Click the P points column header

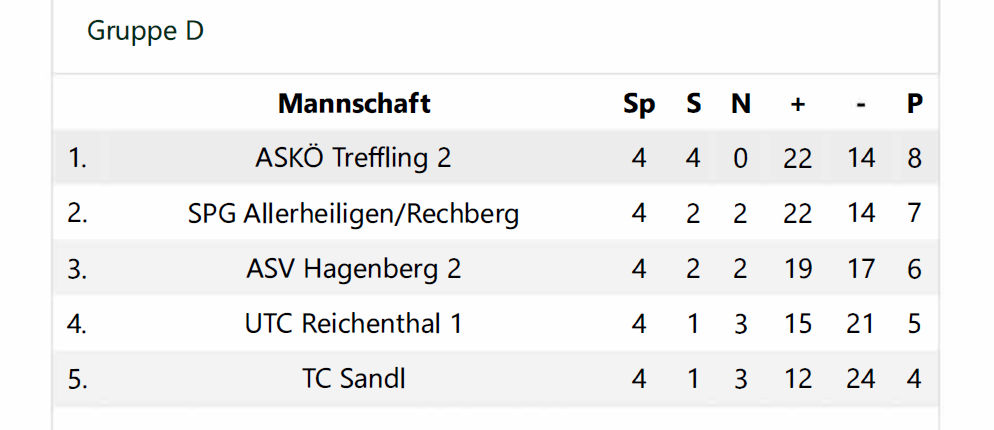[914, 103]
